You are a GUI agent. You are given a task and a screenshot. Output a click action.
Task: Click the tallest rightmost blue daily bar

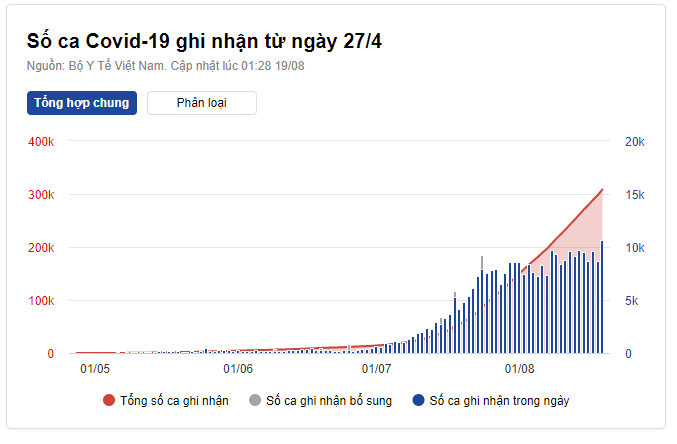602,297
